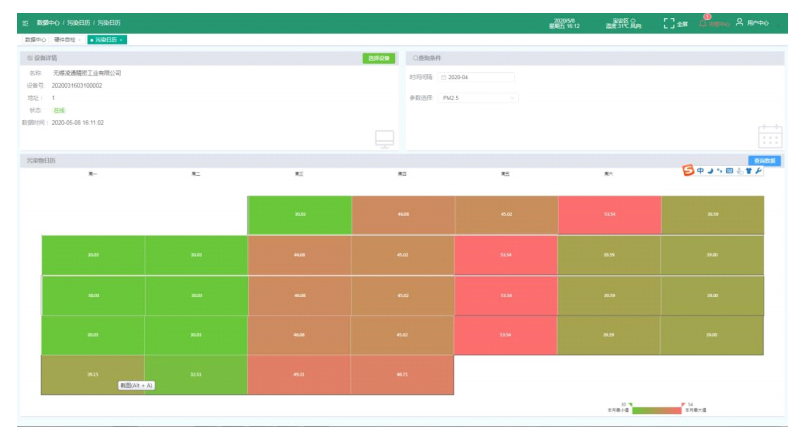This screenshot has width=801, height=440.
Task: Click the Sogou toolbar shirt skin icon
Action: click(750, 170)
